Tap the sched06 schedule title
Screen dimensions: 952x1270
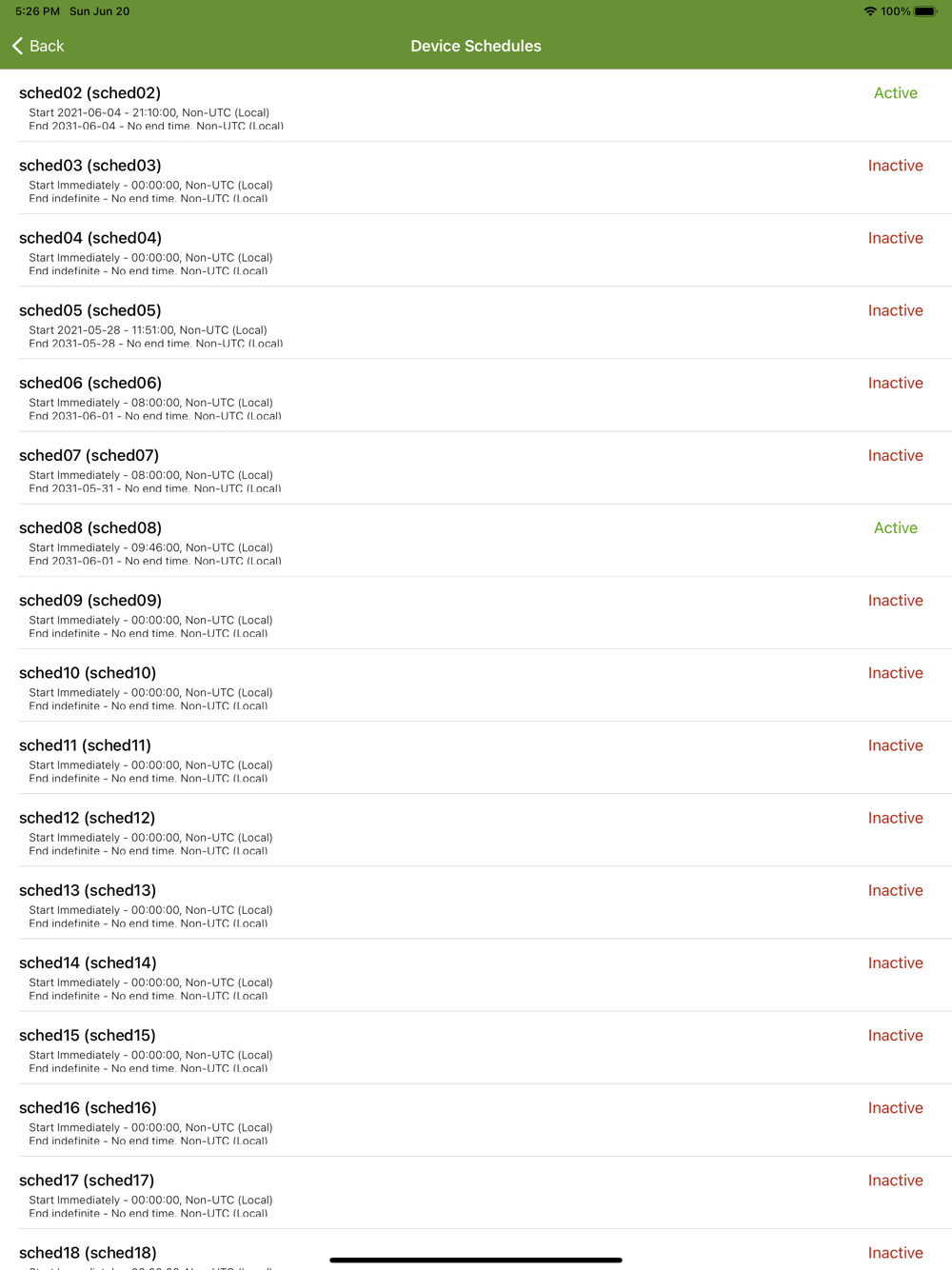coord(90,383)
